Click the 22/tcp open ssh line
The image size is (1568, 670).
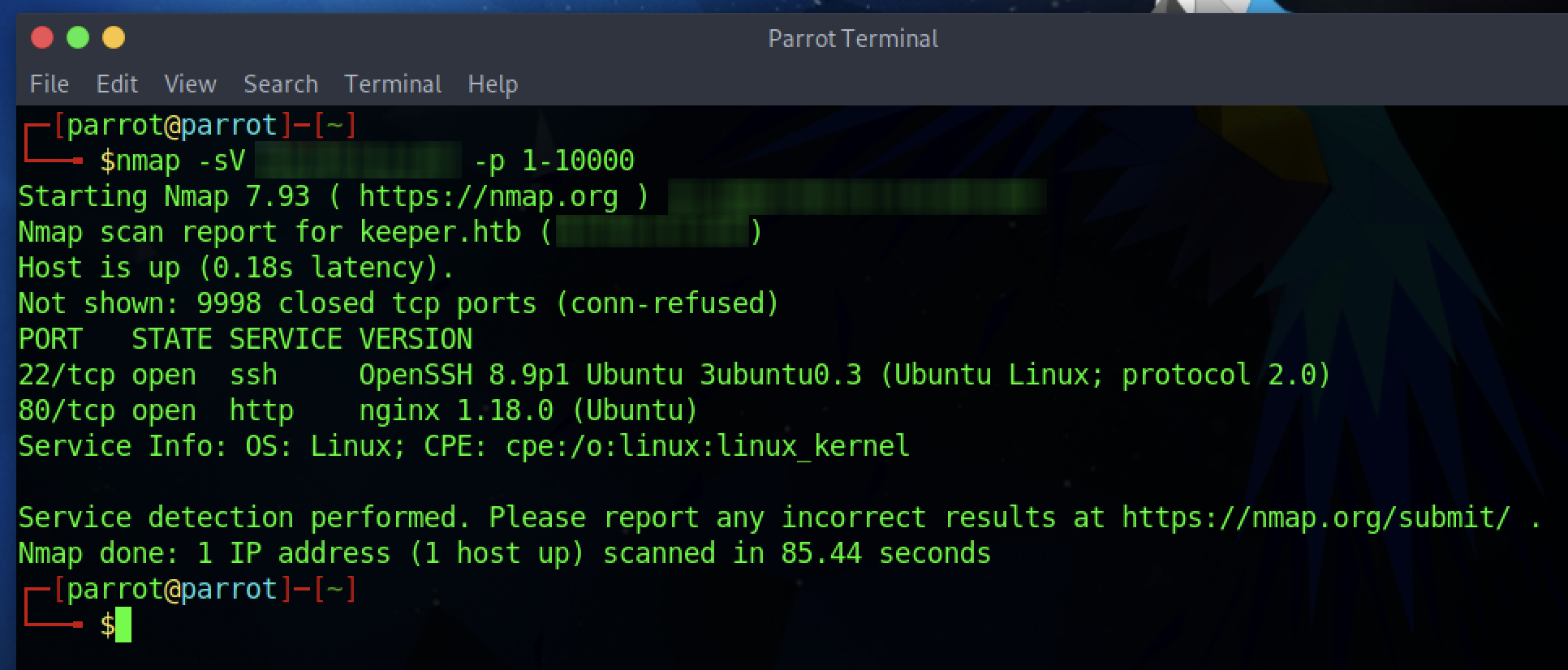(674, 375)
